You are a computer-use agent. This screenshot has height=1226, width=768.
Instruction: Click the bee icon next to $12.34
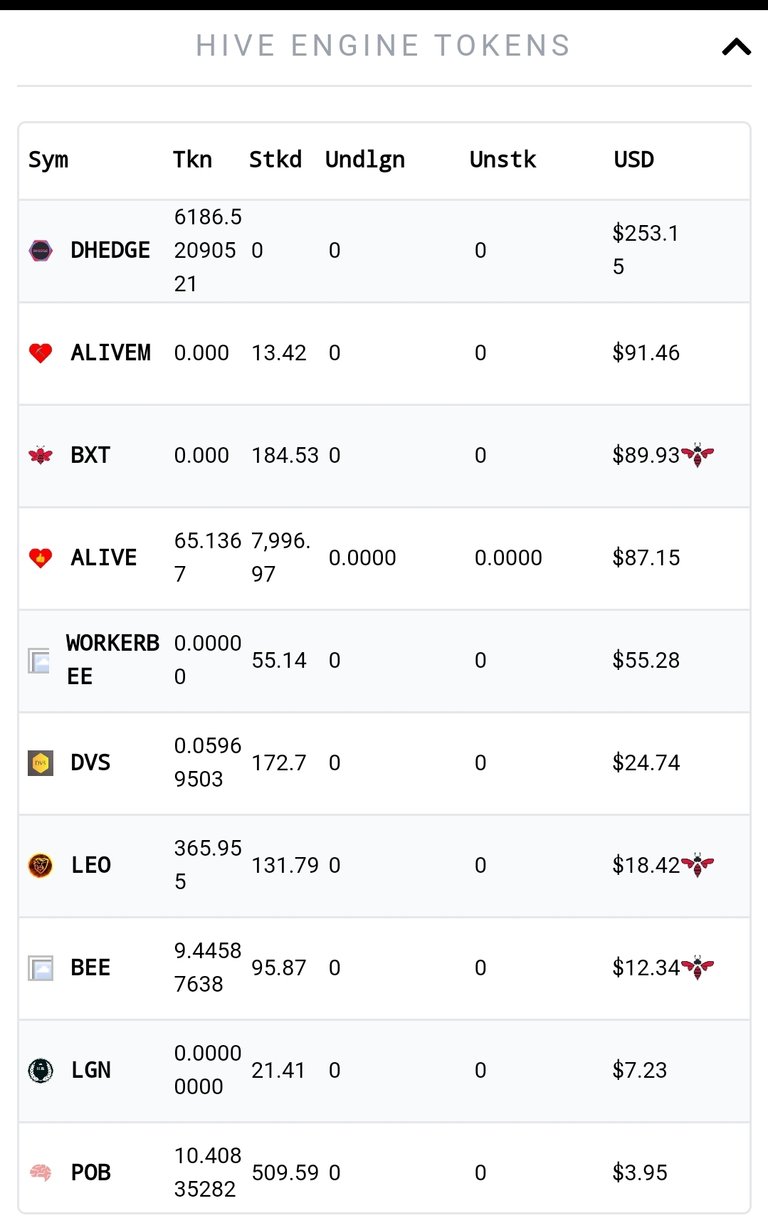point(697,968)
